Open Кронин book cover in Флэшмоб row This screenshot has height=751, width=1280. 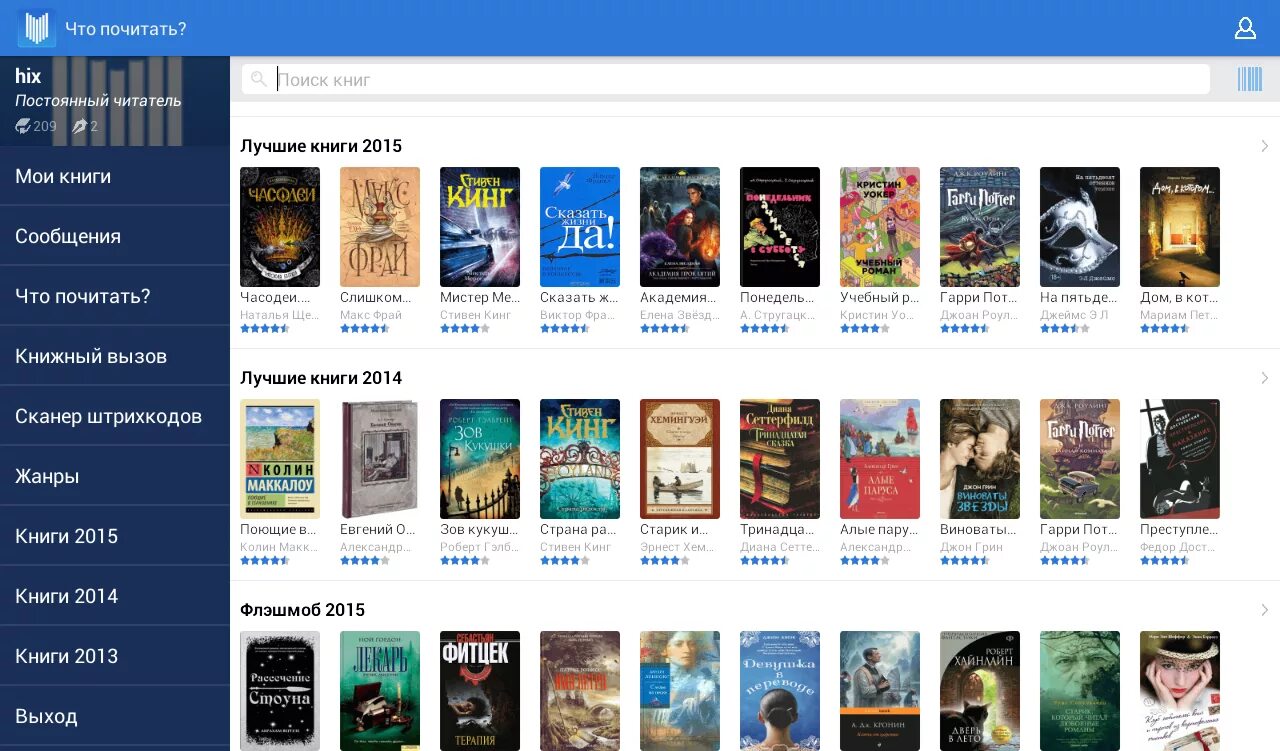point(880,691)
